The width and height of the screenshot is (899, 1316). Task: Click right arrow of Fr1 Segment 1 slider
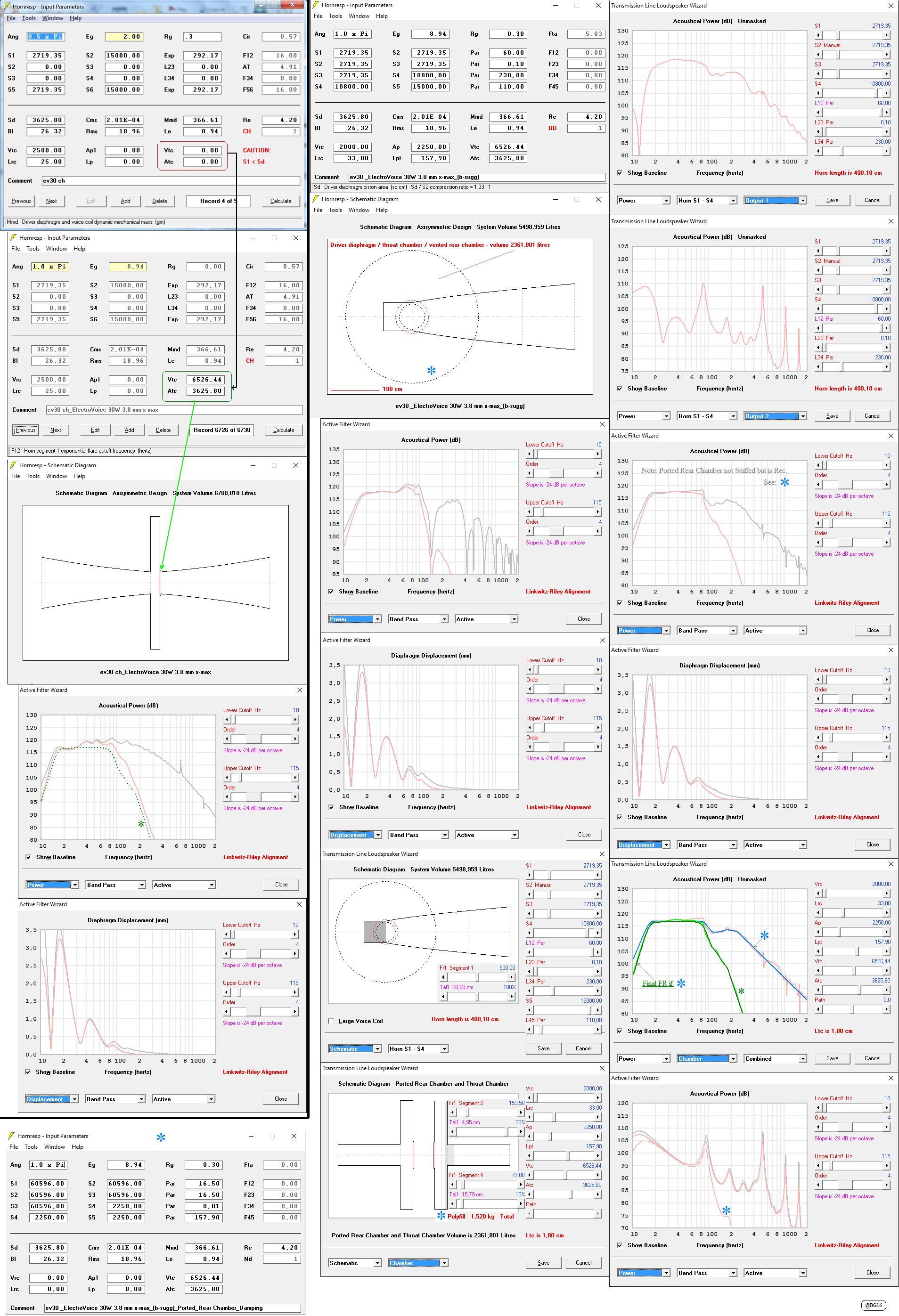pyautogui.click(x=512, y=977)
